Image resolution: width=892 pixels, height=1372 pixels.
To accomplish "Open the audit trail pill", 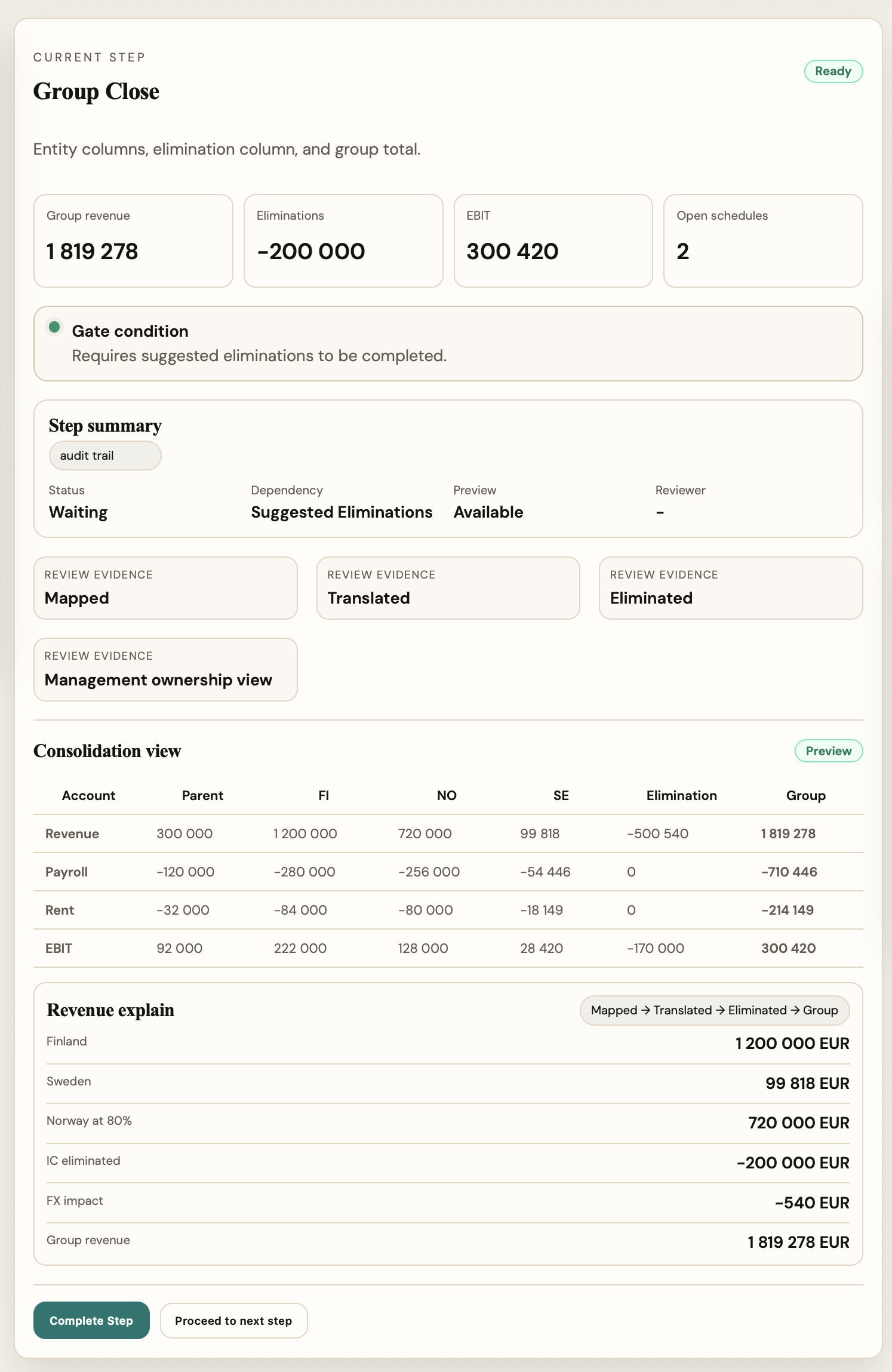I will pyautogui.click(x=105, y=456).
